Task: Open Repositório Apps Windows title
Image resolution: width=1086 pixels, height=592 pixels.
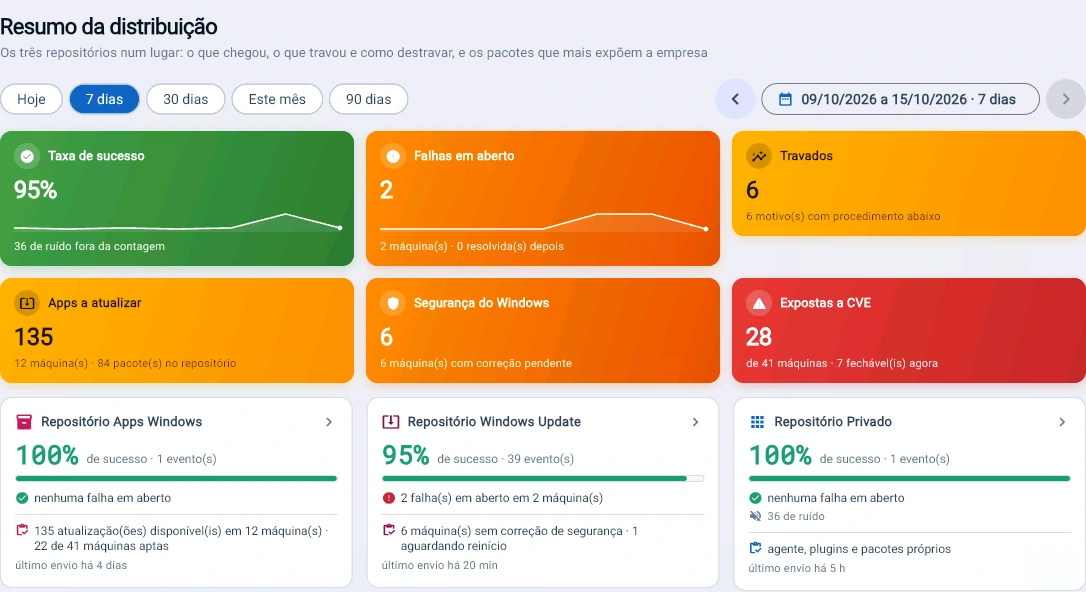Action: (x=121, y=422)
